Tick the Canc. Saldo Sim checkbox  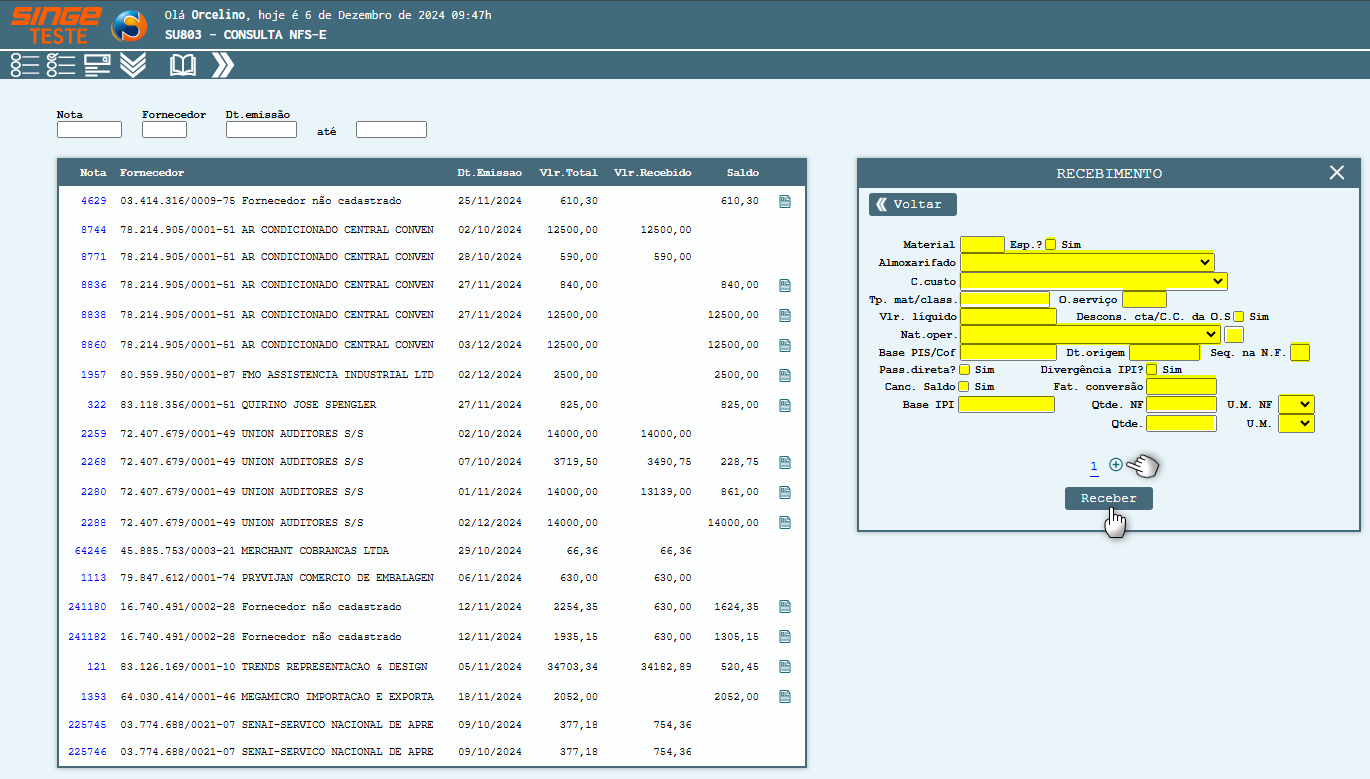point(964,387)
